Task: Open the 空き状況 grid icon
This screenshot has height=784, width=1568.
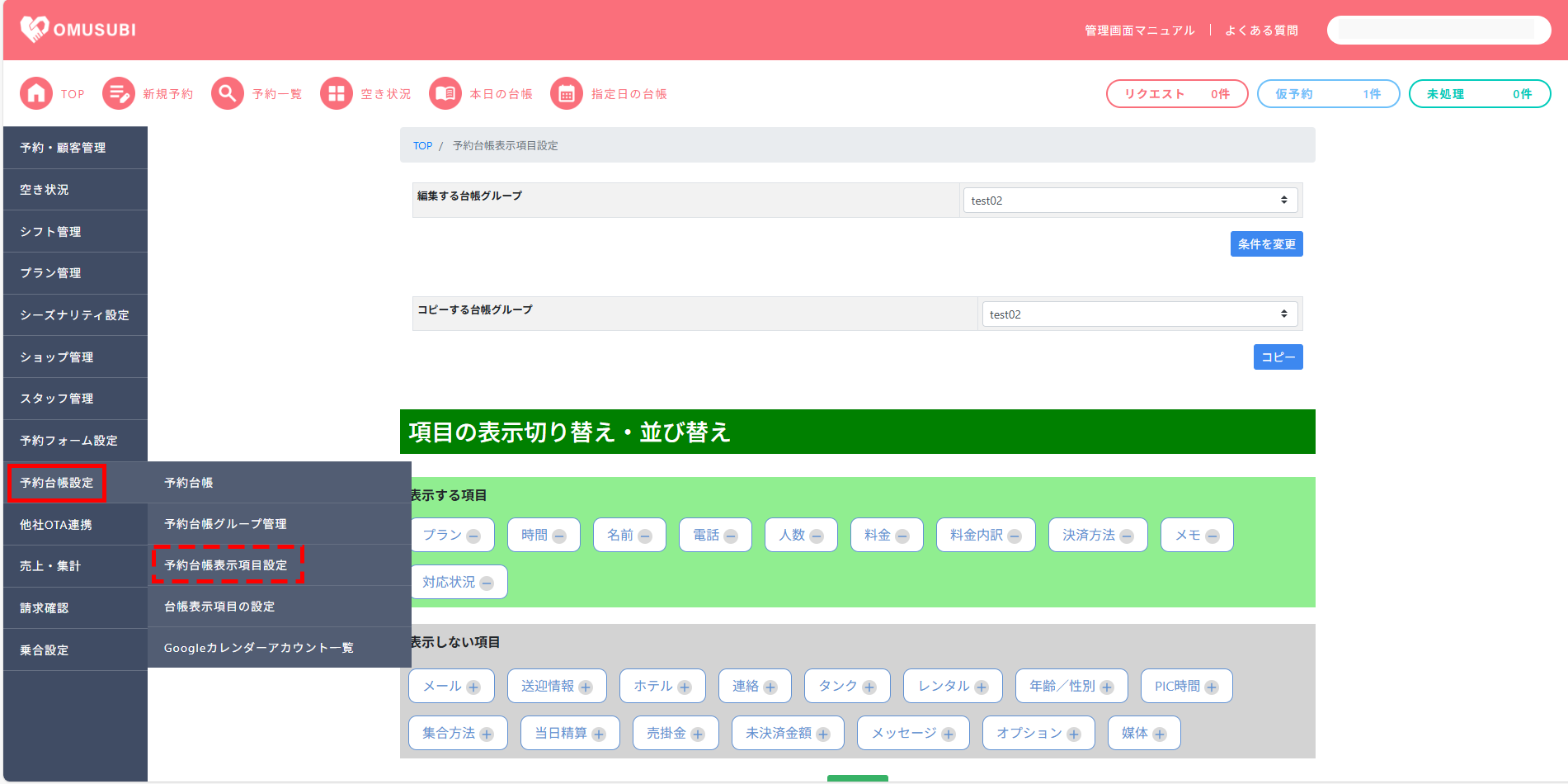Action: (x=336, y=94)
